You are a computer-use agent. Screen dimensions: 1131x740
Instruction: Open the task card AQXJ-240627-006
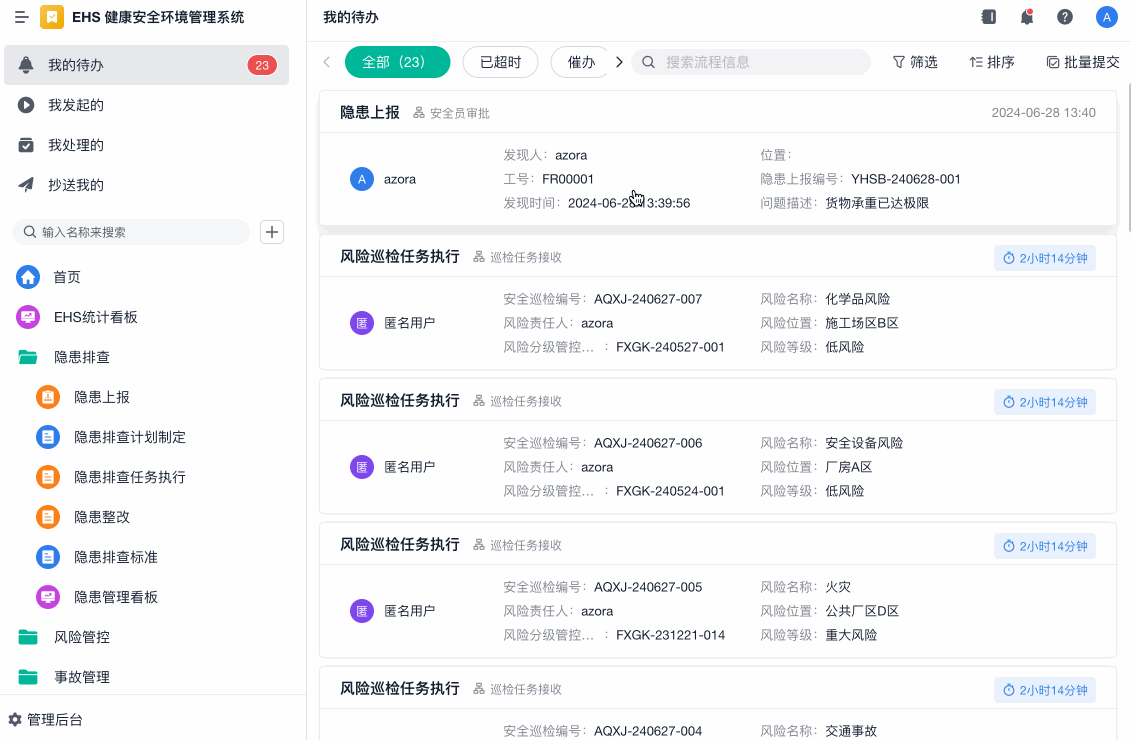(x=718, y=446)
